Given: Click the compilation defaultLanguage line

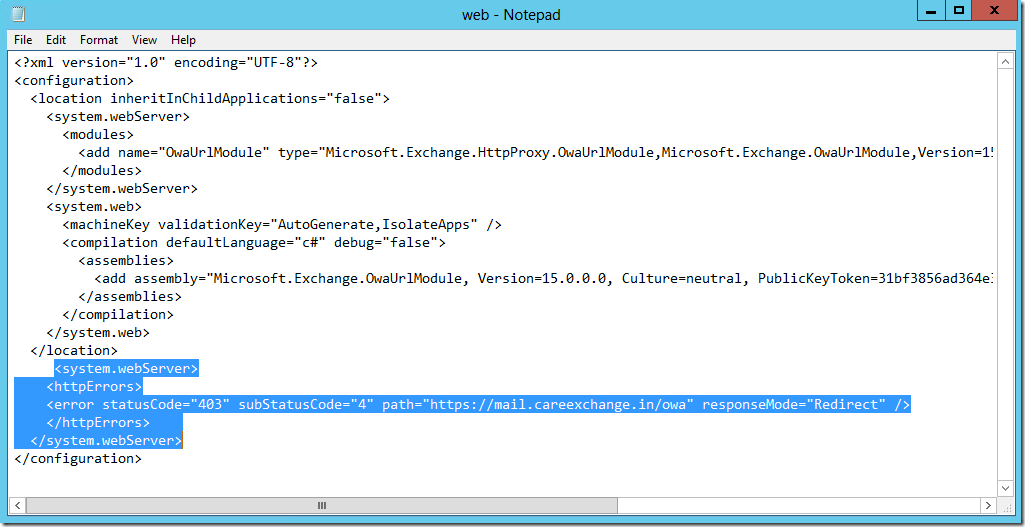Looking at the screenshot, I should [x=254, y=243].
